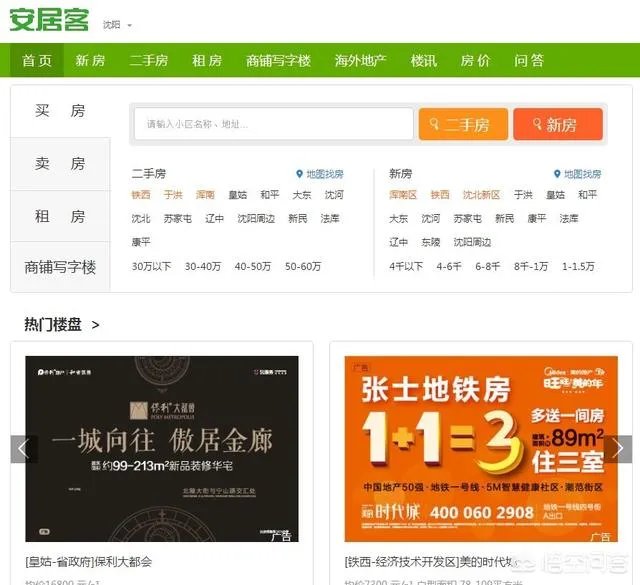Click the 安居客 logo

pos(49,20)
